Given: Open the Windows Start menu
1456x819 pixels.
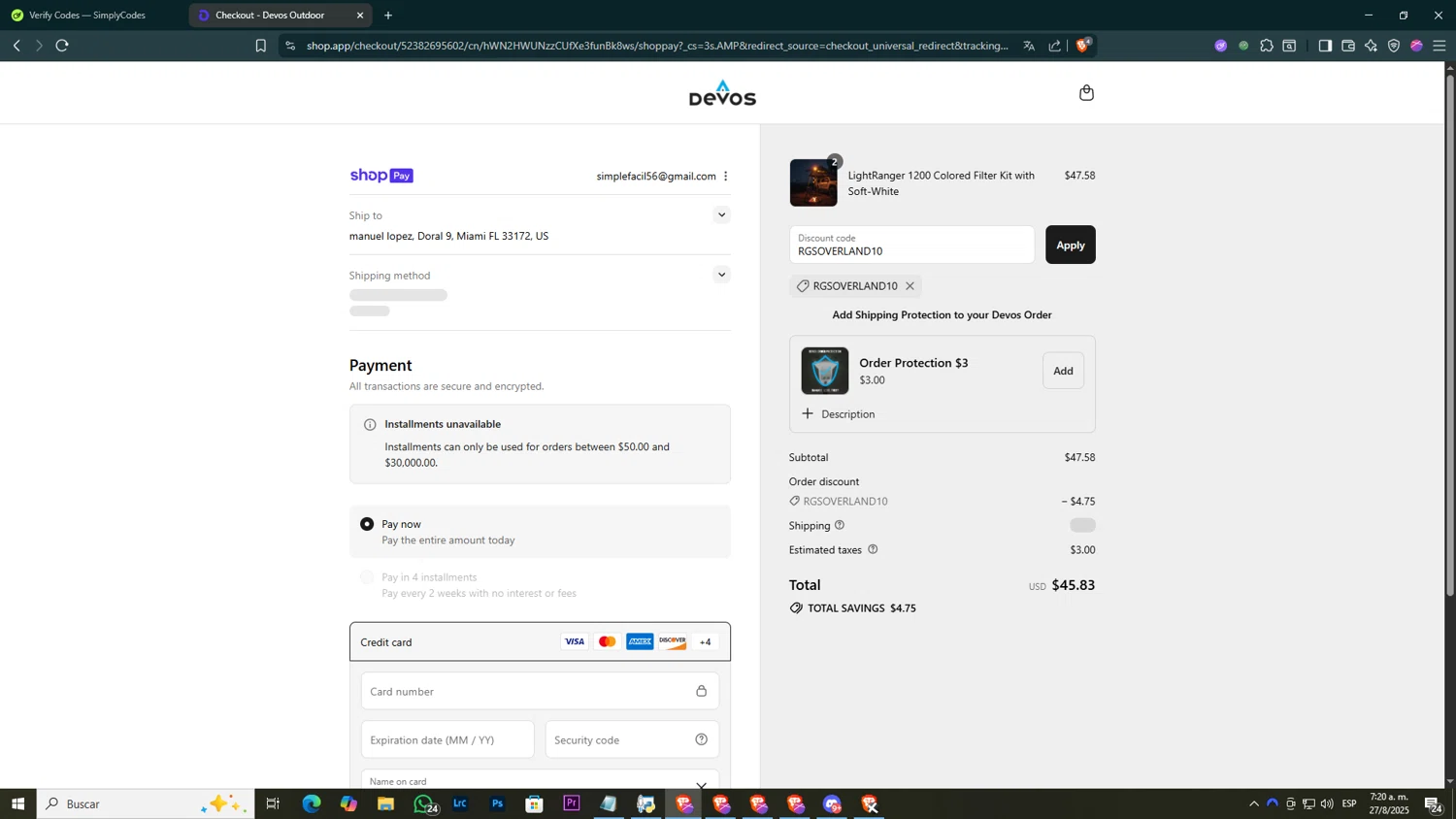Looking at the screenshot, I should tap(17, 803).
